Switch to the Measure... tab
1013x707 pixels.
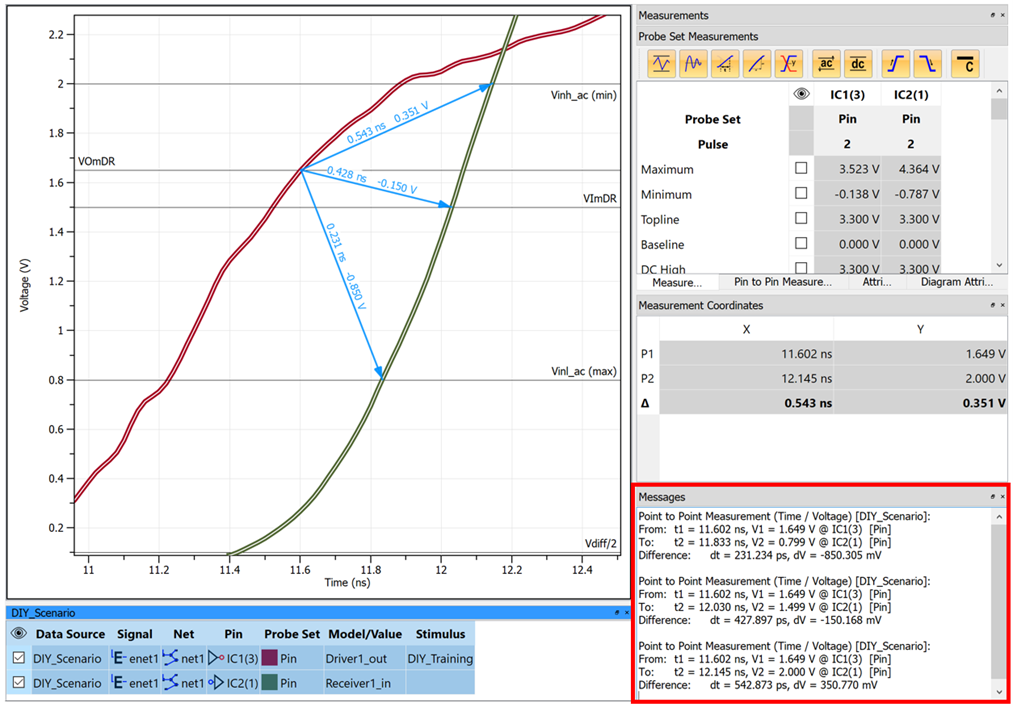click(676, 282)
